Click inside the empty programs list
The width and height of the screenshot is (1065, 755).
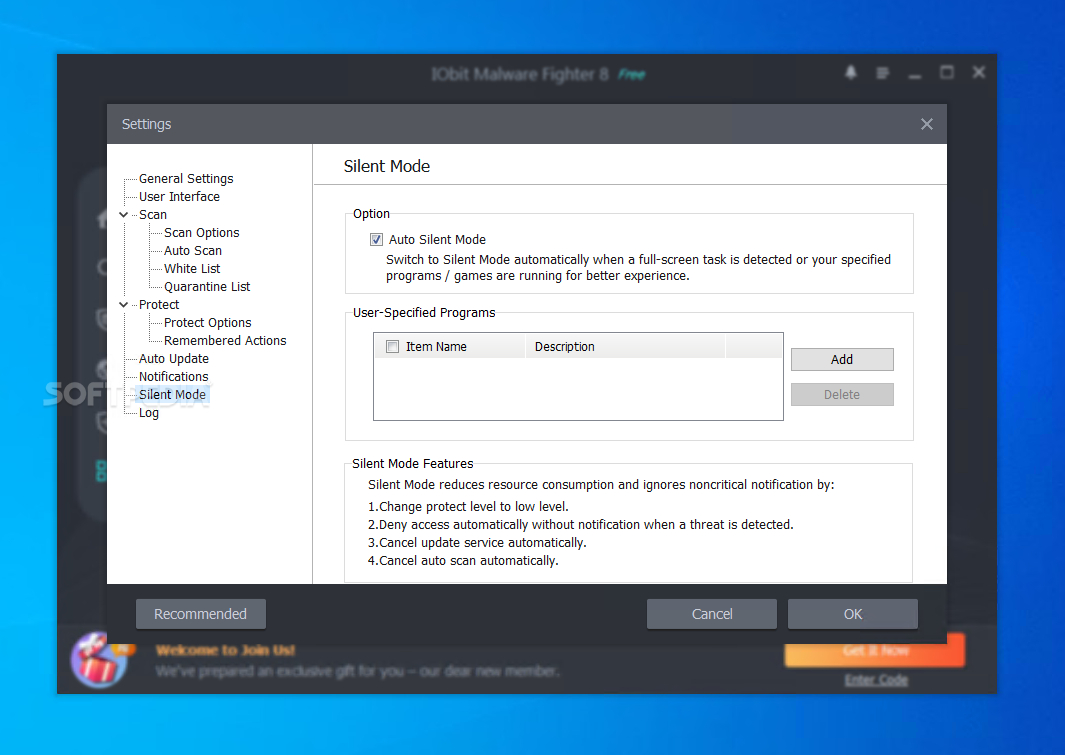point(578,388)
